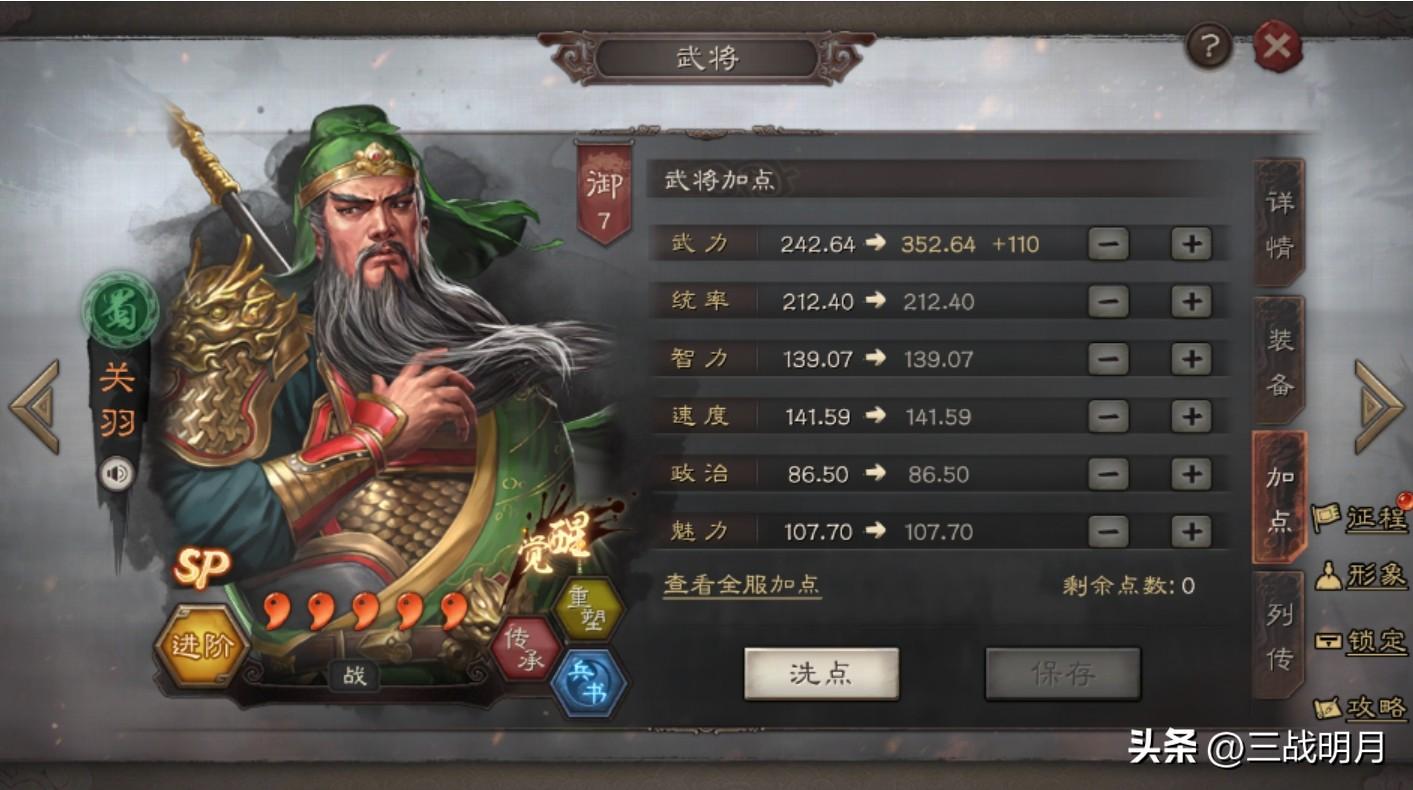
Task: Open the 形象 appearance option
Action: 1362,576
